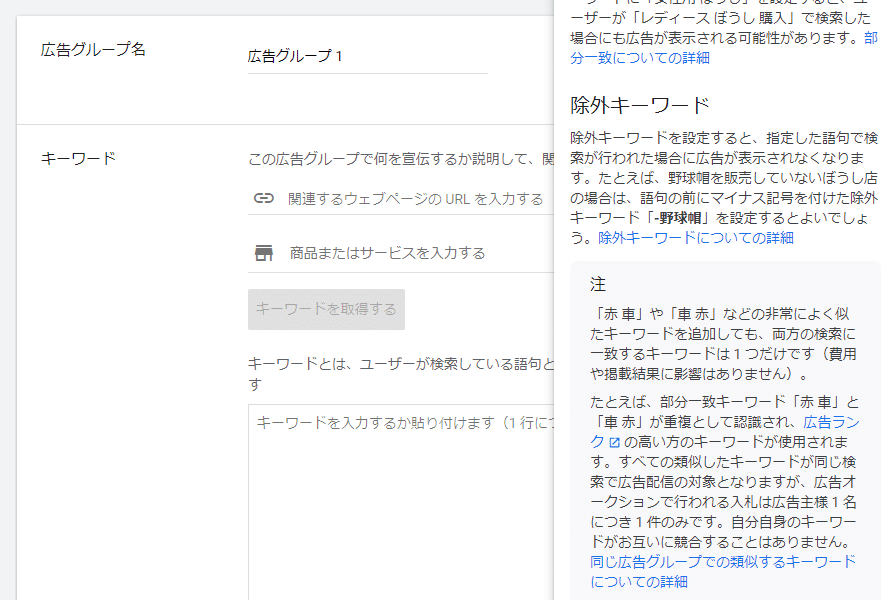Click the text starting キーワードとは、ユーザーが検索

click(401, 374)
